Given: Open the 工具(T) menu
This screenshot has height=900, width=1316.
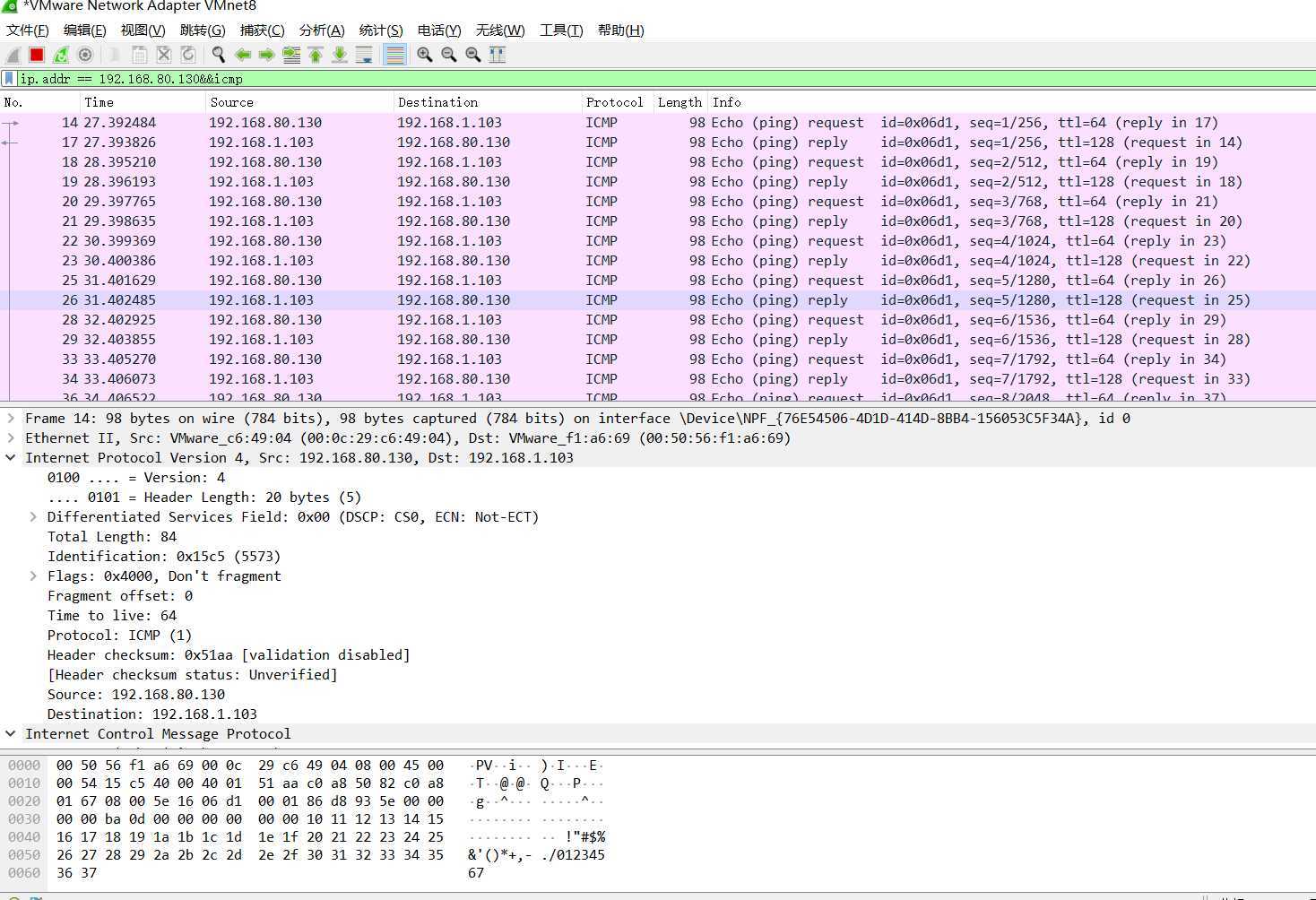Looking at the screenshot, I should click(561, 30).
